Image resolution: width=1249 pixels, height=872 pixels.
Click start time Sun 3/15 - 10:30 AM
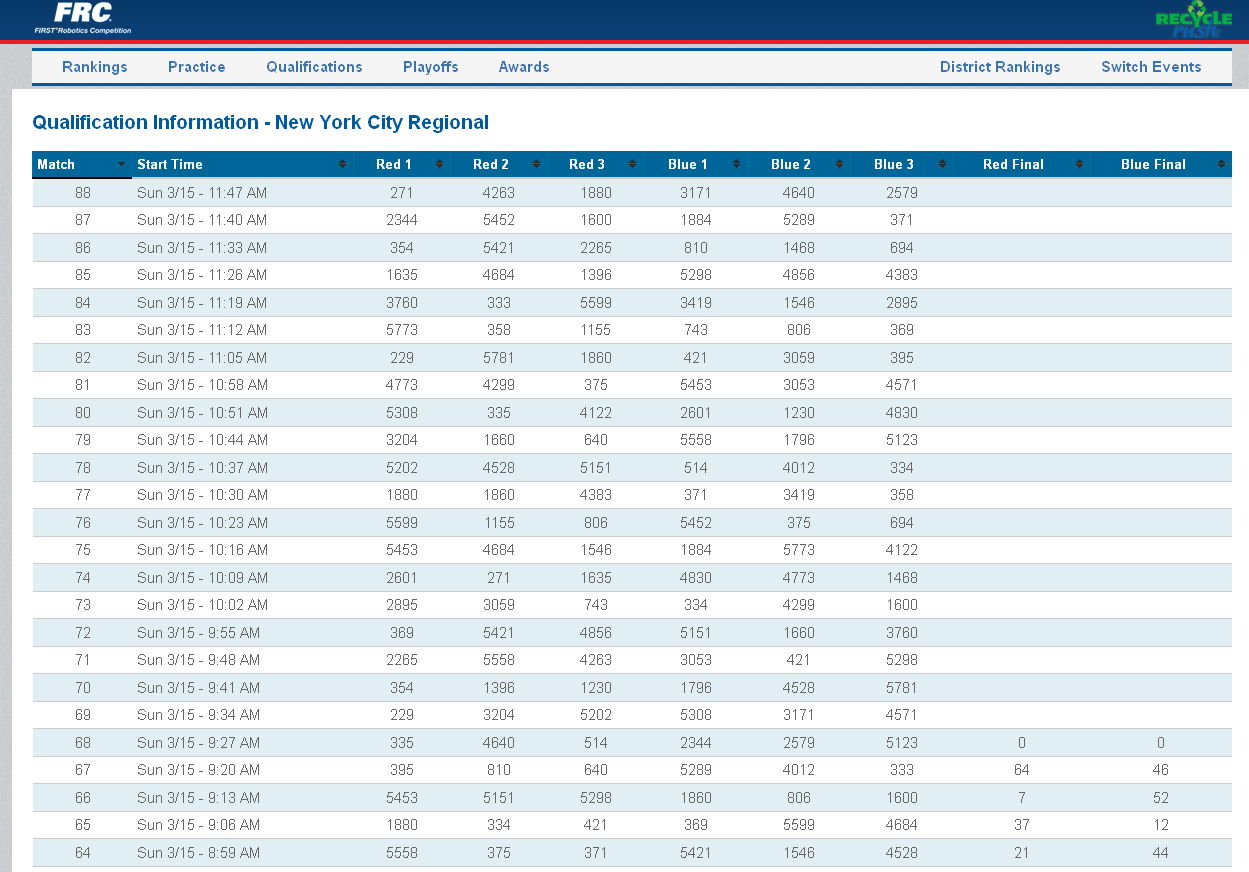pos(202,495)
